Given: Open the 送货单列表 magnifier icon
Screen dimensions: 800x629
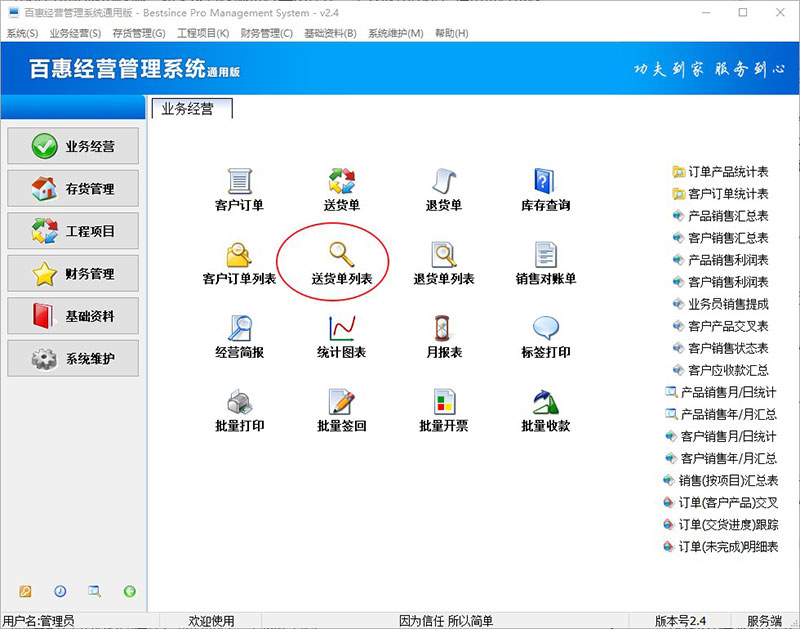Looking at the screenshot, I should point(341,255).
